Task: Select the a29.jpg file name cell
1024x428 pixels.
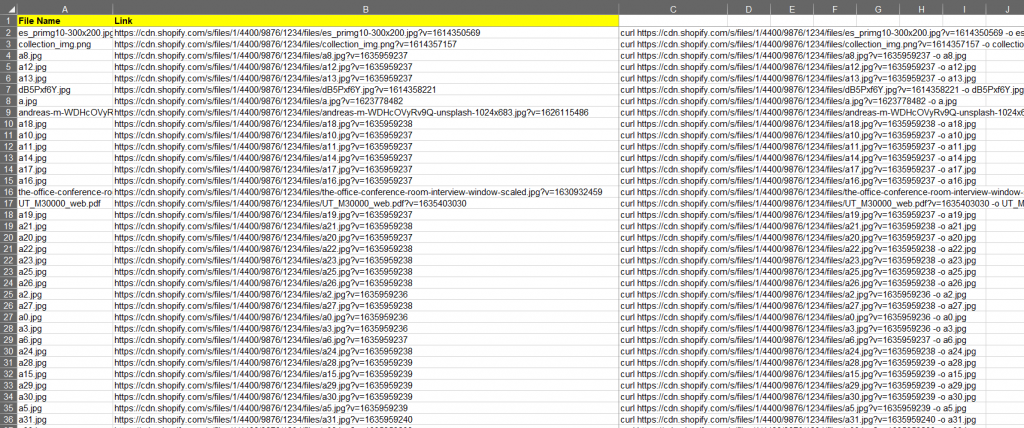Action: pyautogui.click(x=65, y=386)
